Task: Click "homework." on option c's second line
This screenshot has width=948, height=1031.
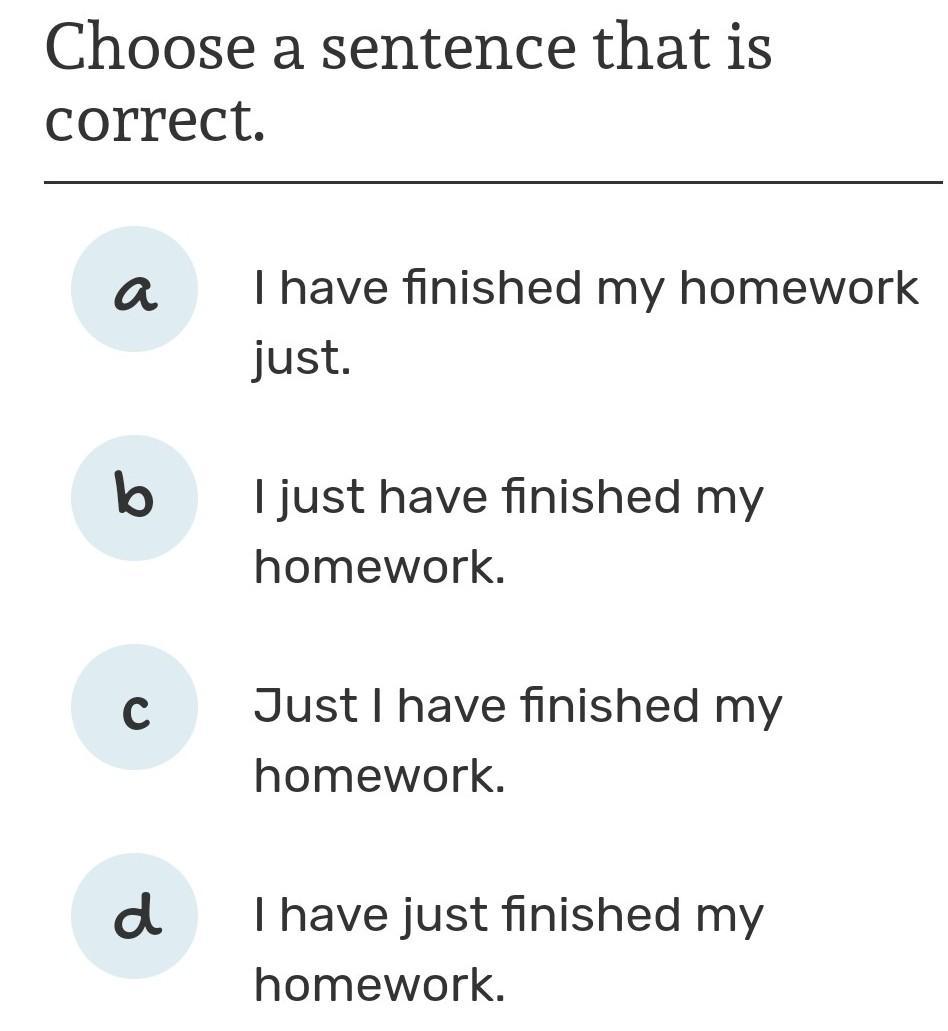Action: pos(379,776)
